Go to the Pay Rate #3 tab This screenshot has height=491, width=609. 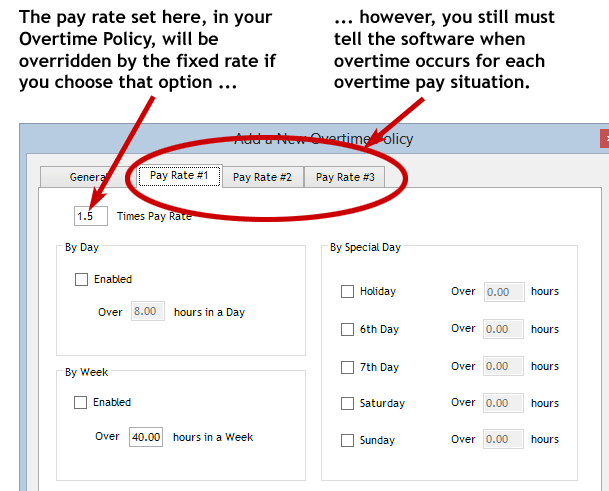(345, 177)
